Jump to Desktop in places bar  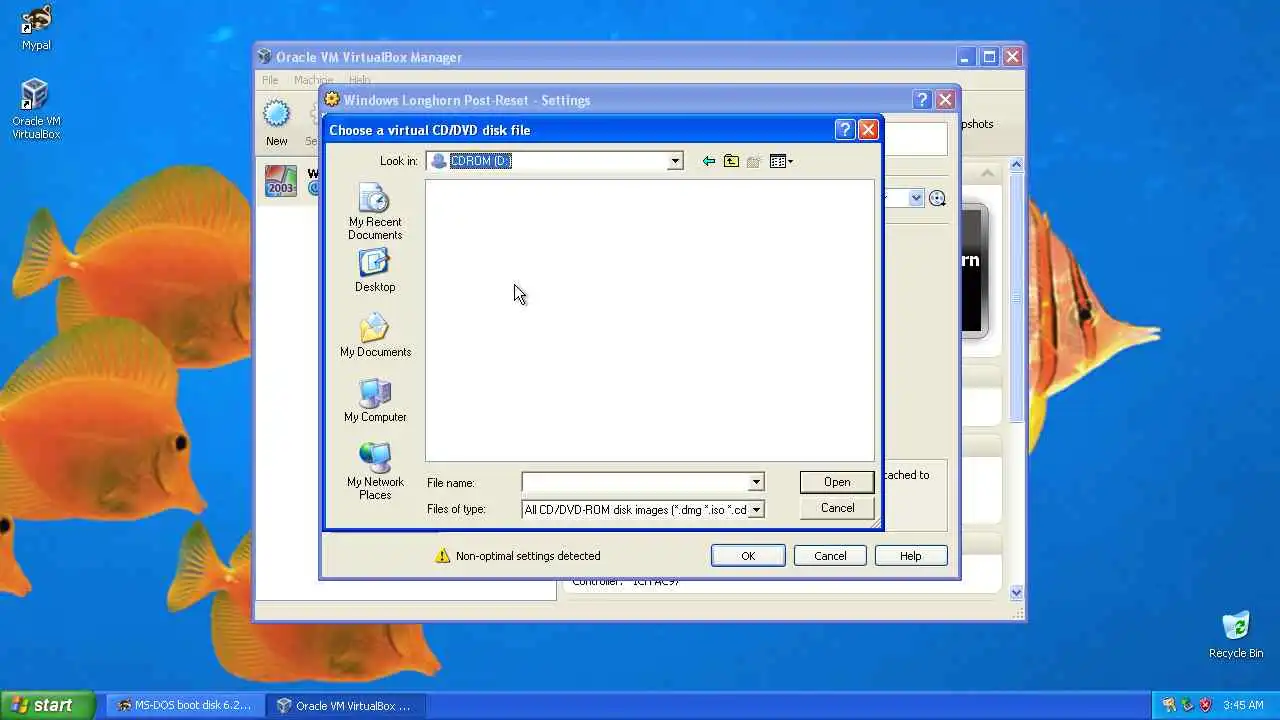375,270
